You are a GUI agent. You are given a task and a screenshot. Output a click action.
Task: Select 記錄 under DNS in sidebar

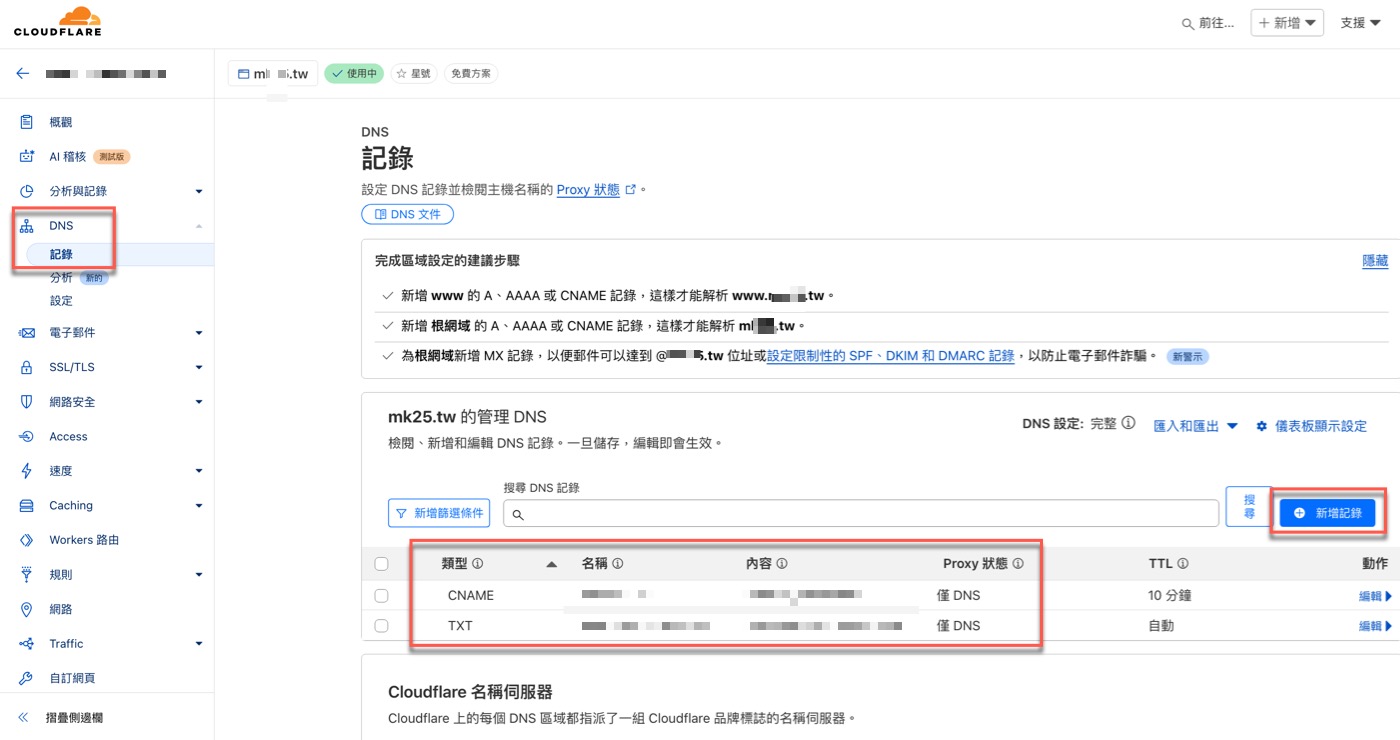[61, 255]
